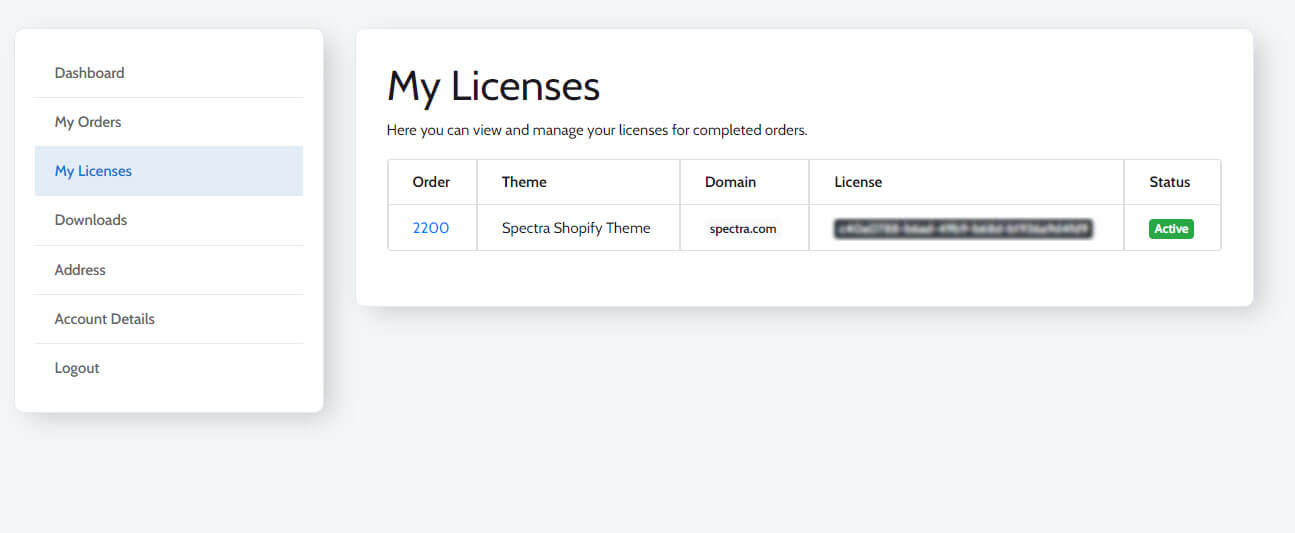Select the Spectra Shopify Theme cell
The image size is (1295, 533).
[x=576, y=228]
